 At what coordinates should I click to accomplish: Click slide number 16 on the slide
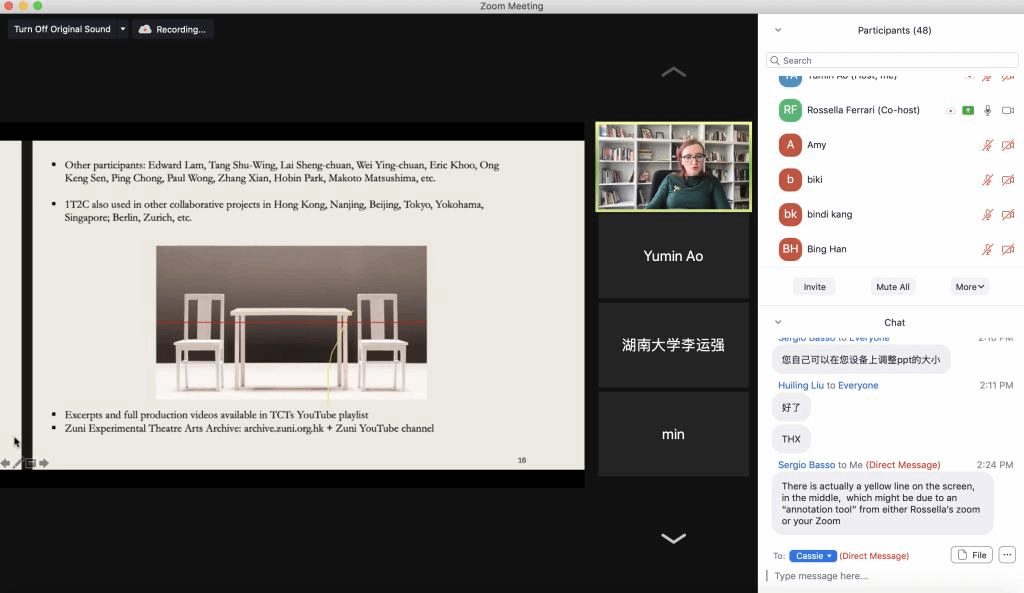click(522, 460)
